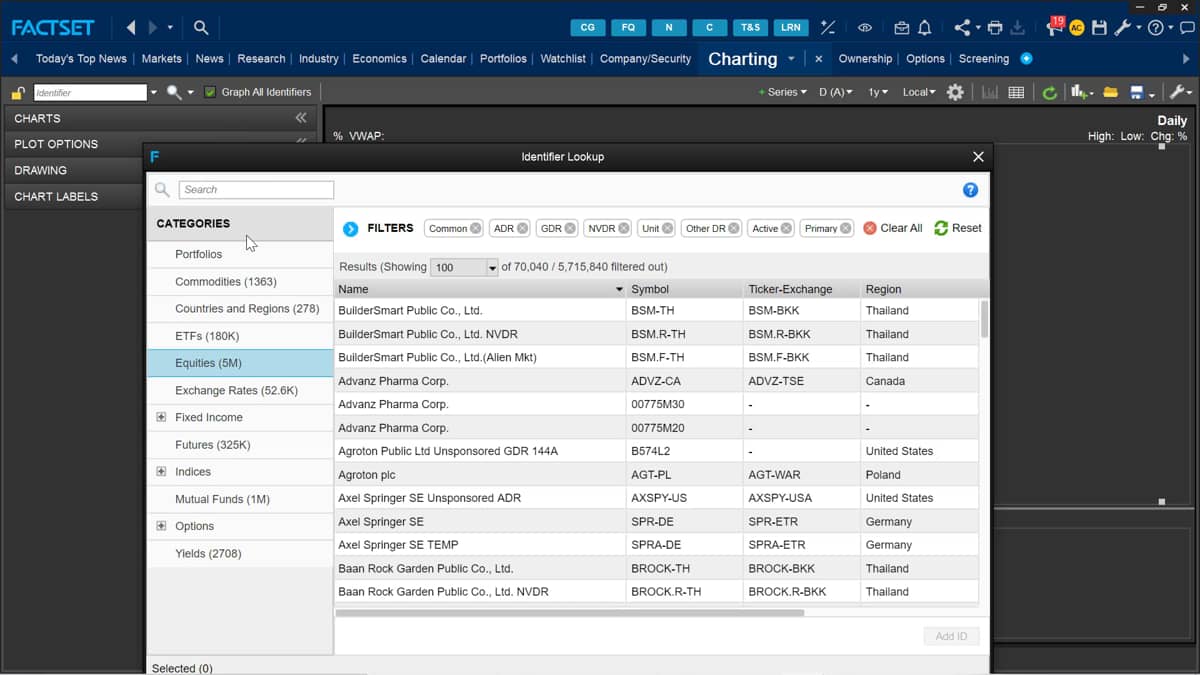Click the results vertical scrollbar thumb
Viewport: 1200px width, 675px height.
pos(984,319)
